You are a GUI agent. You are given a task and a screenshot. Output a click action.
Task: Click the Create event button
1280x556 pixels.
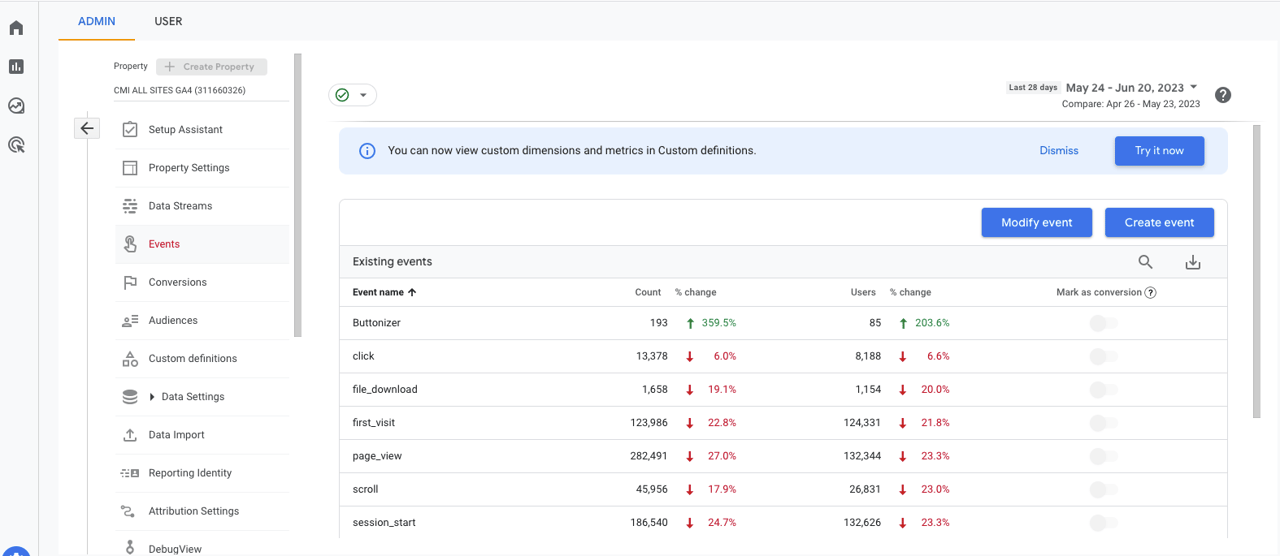point(1159,223)
